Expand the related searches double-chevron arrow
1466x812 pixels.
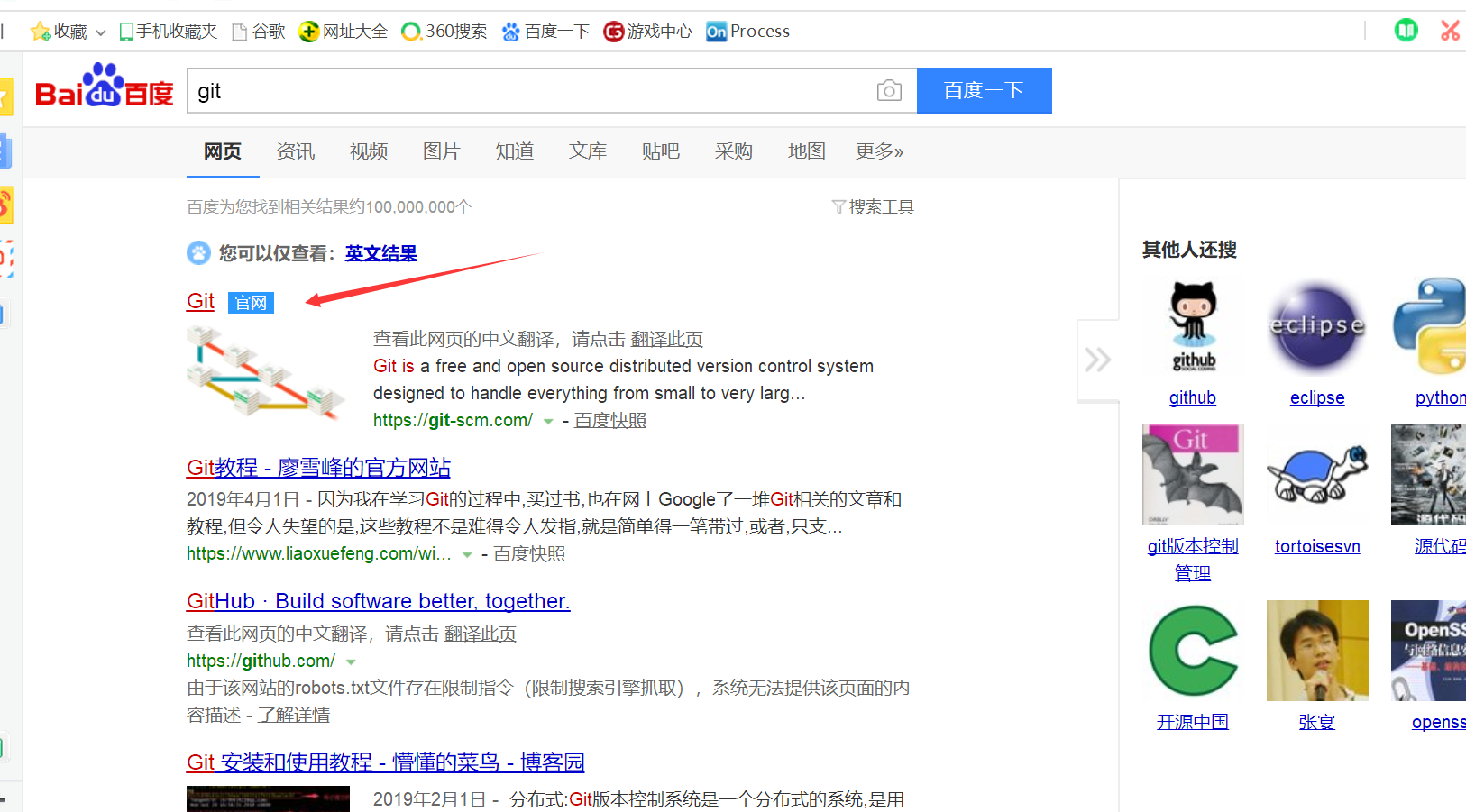(1097, 360)
